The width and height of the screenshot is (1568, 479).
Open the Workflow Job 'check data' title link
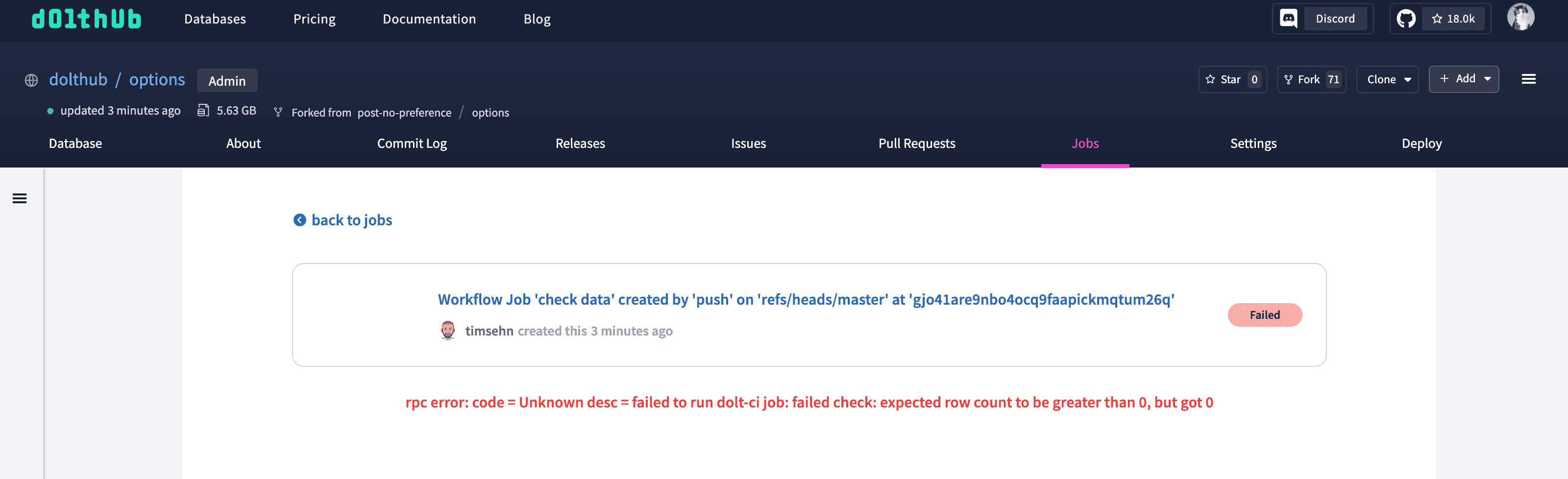806,299
